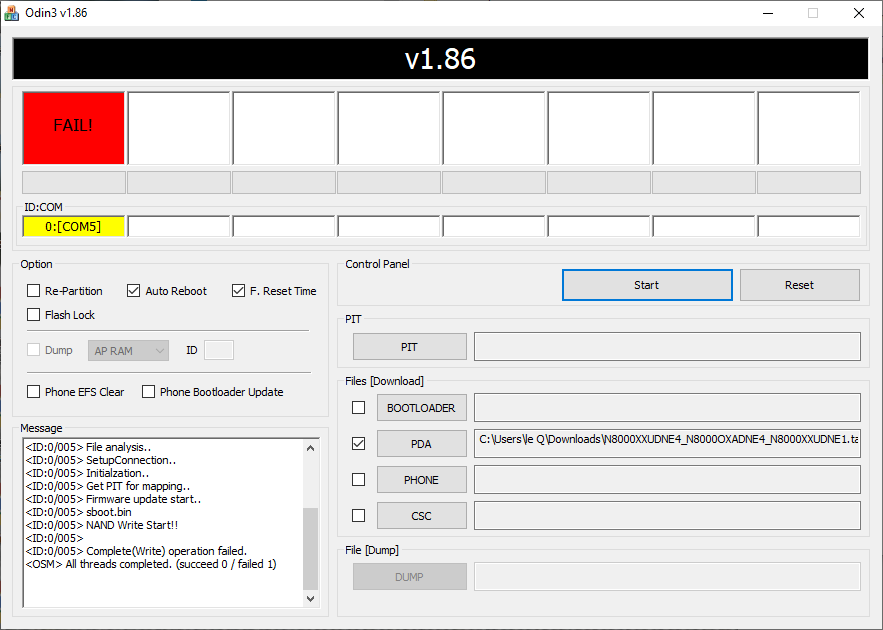Screen dimensions: 883x630
Task: Click 'Firmware update start..' log line
Action: 113,499
